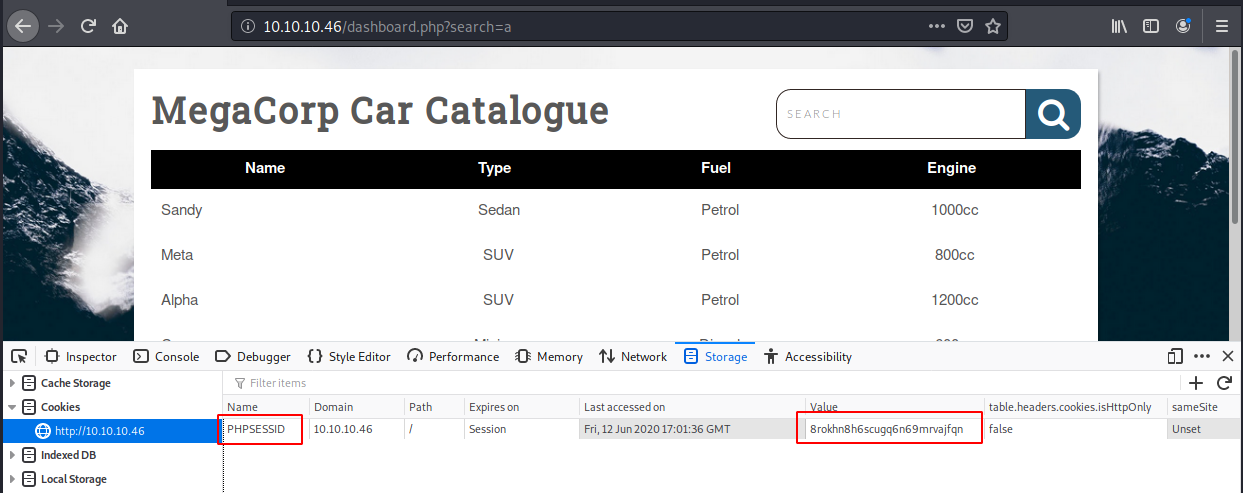Viewport: 1243px width, 493px height.
Task: Add a new cookie with the plus icon
Action: (1195, 382)
